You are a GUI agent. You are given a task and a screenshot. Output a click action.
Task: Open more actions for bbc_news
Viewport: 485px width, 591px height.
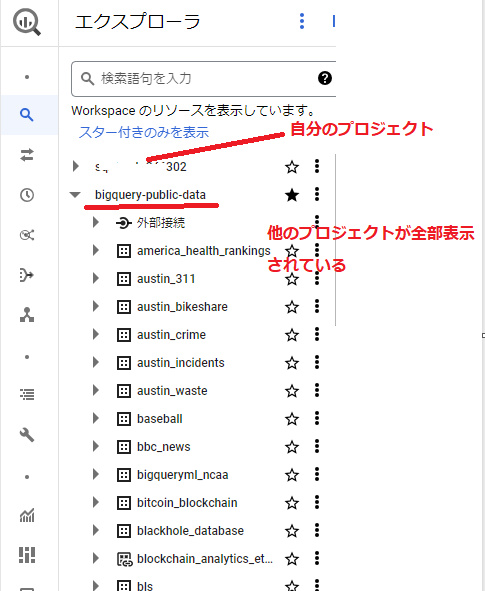pyautogui.click(x=317, y=446)
